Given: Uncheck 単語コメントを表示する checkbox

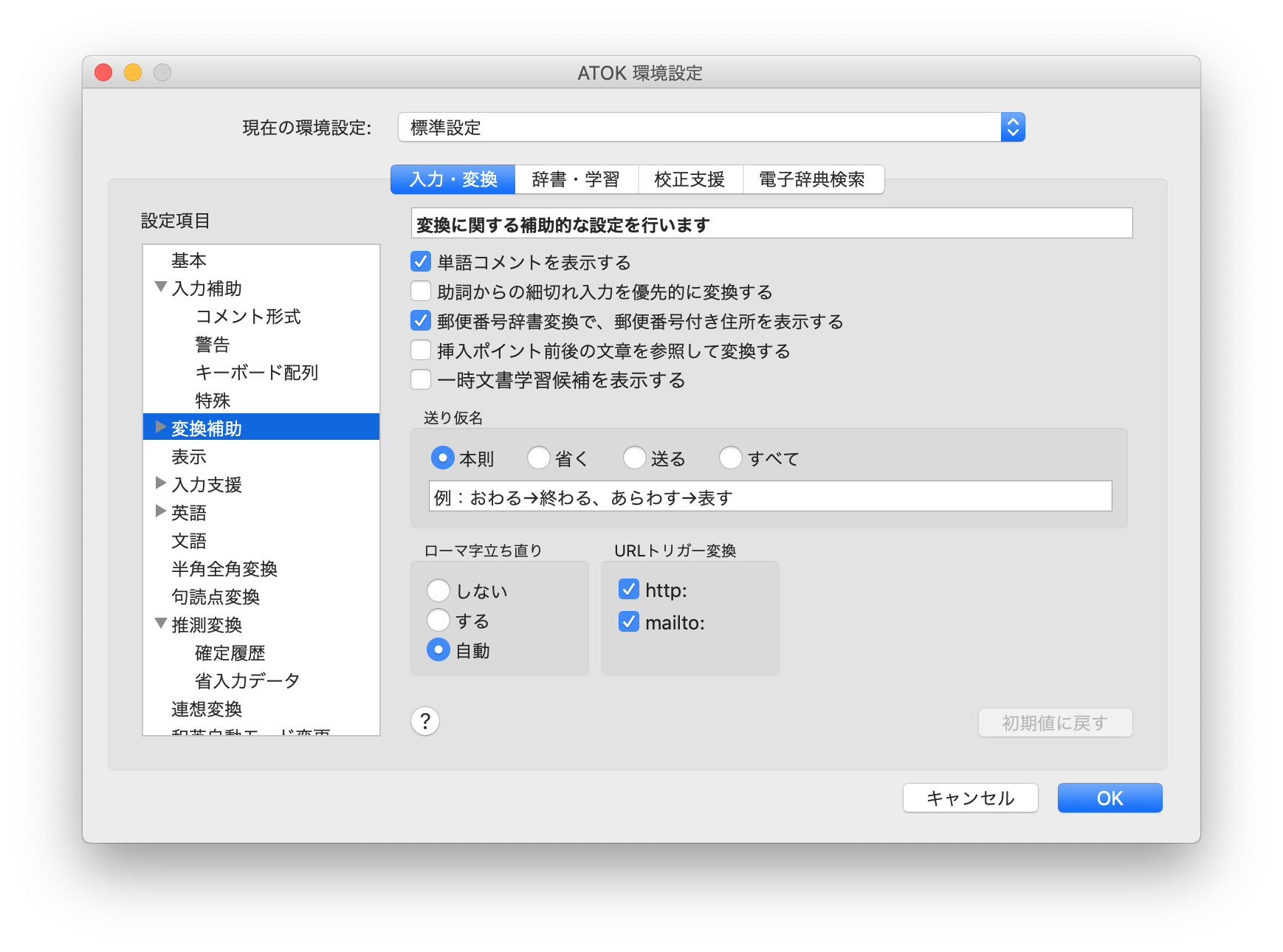Looking at the screenshot, I should click(421, 261).
